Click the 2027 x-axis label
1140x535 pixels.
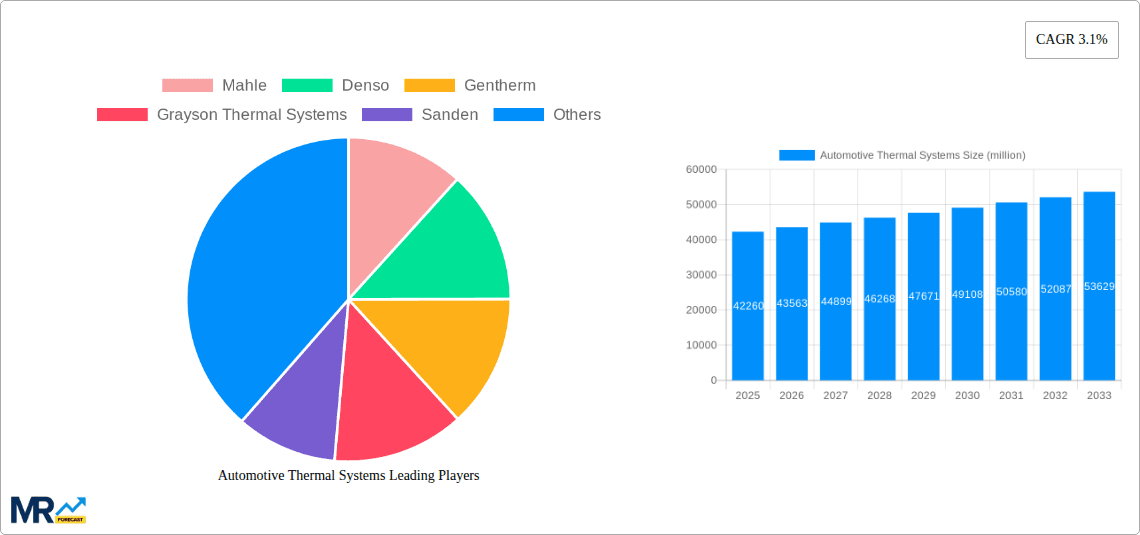click(836, 395)
